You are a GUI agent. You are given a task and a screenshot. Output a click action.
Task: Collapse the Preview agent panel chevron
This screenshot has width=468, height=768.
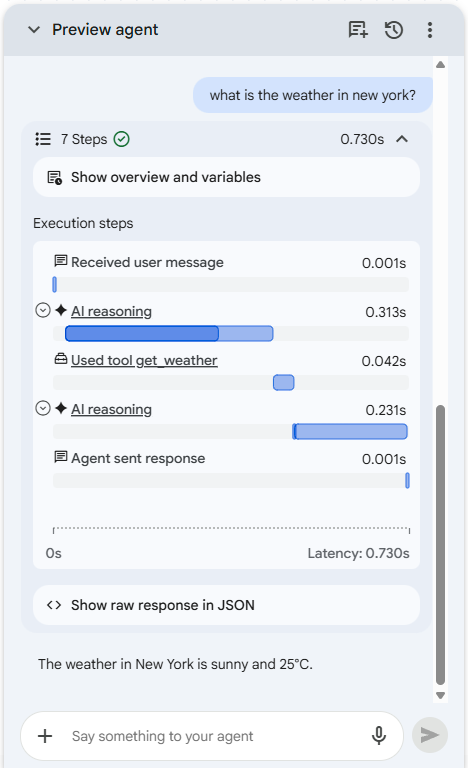pos(34,29)
